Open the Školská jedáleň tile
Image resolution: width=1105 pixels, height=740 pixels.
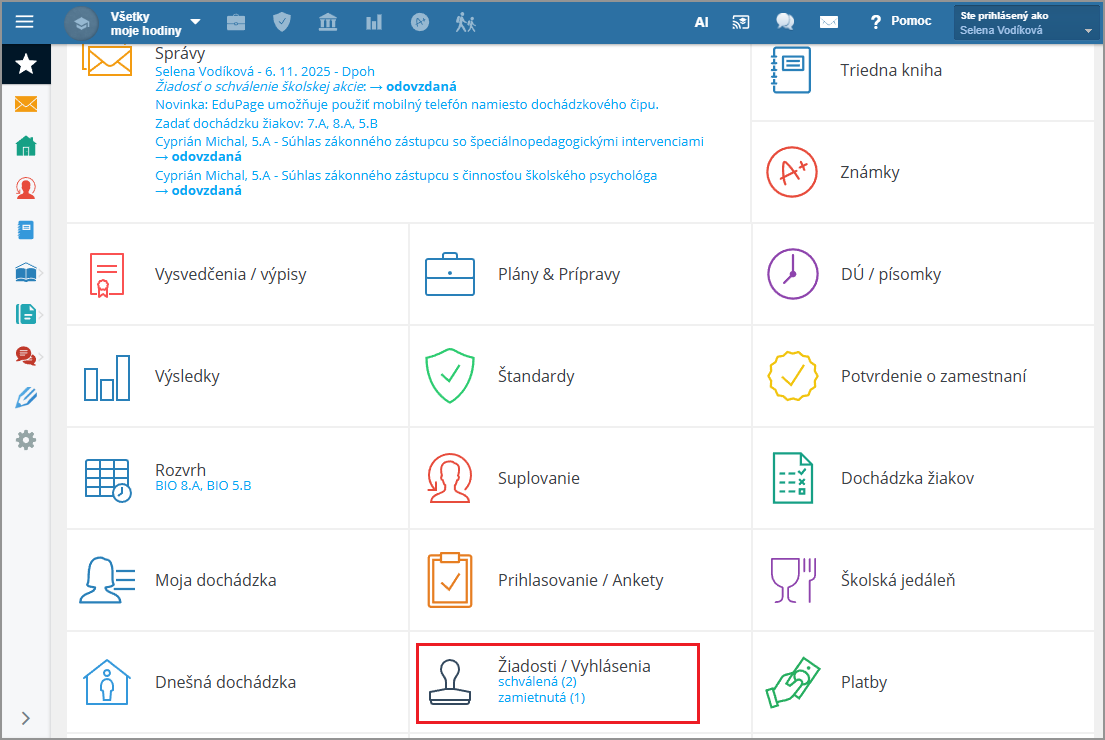pos(897,580)
